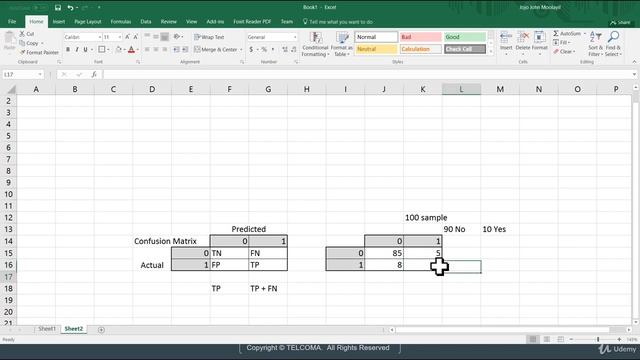Click the Decrease Indent icon
Screen dimensions: 640x360
(176, 49)
